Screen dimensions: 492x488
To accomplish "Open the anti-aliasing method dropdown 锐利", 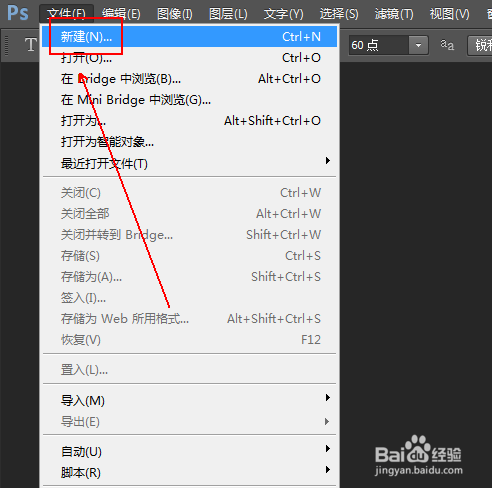I will 480,45.
